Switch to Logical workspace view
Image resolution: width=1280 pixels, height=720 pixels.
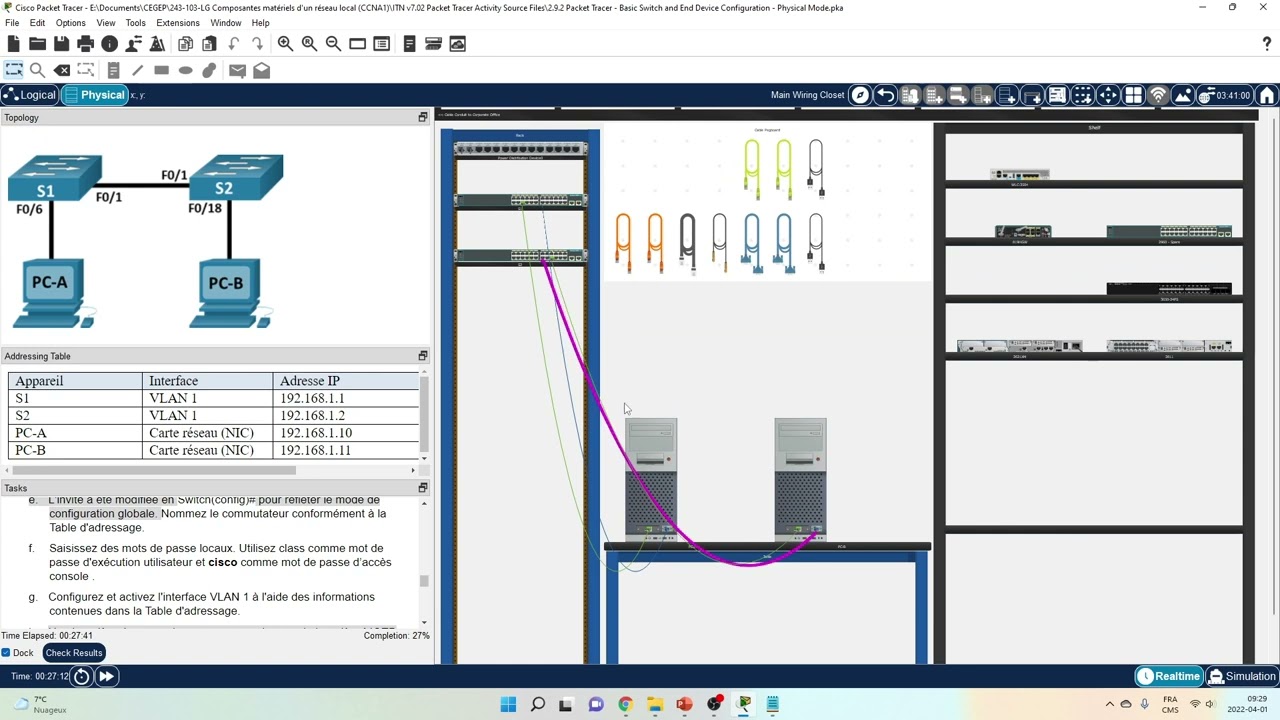coord(30,95)
